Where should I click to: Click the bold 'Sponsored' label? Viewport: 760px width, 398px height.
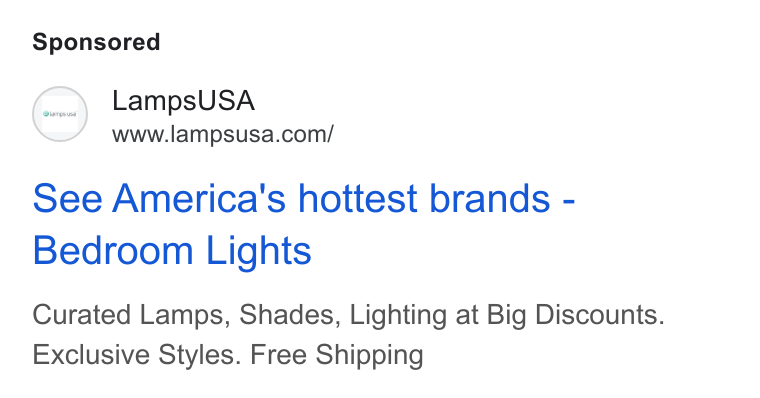point(96,42)
